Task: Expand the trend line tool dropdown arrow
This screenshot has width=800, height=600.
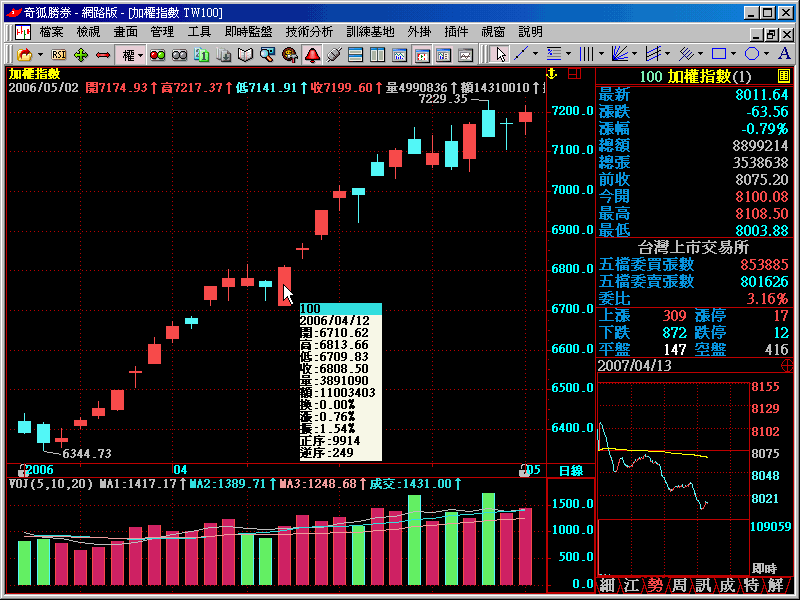Action: coord(535,54)
